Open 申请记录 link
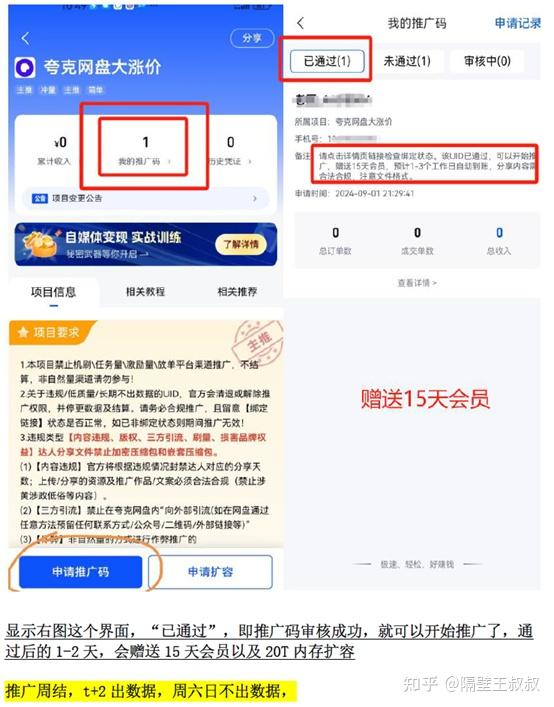 pos(517,23)
